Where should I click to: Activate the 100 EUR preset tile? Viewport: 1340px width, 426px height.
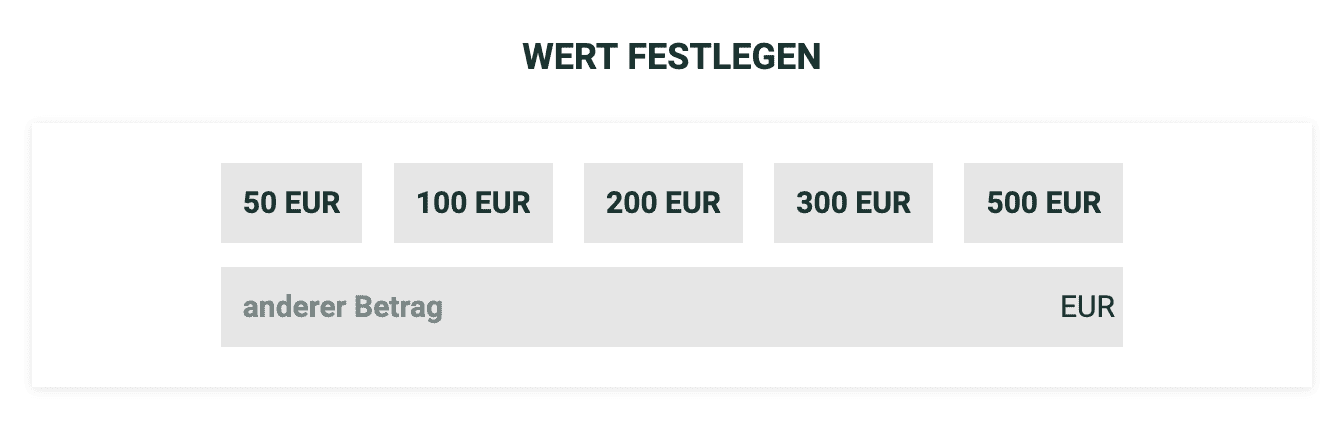(473, 203)
